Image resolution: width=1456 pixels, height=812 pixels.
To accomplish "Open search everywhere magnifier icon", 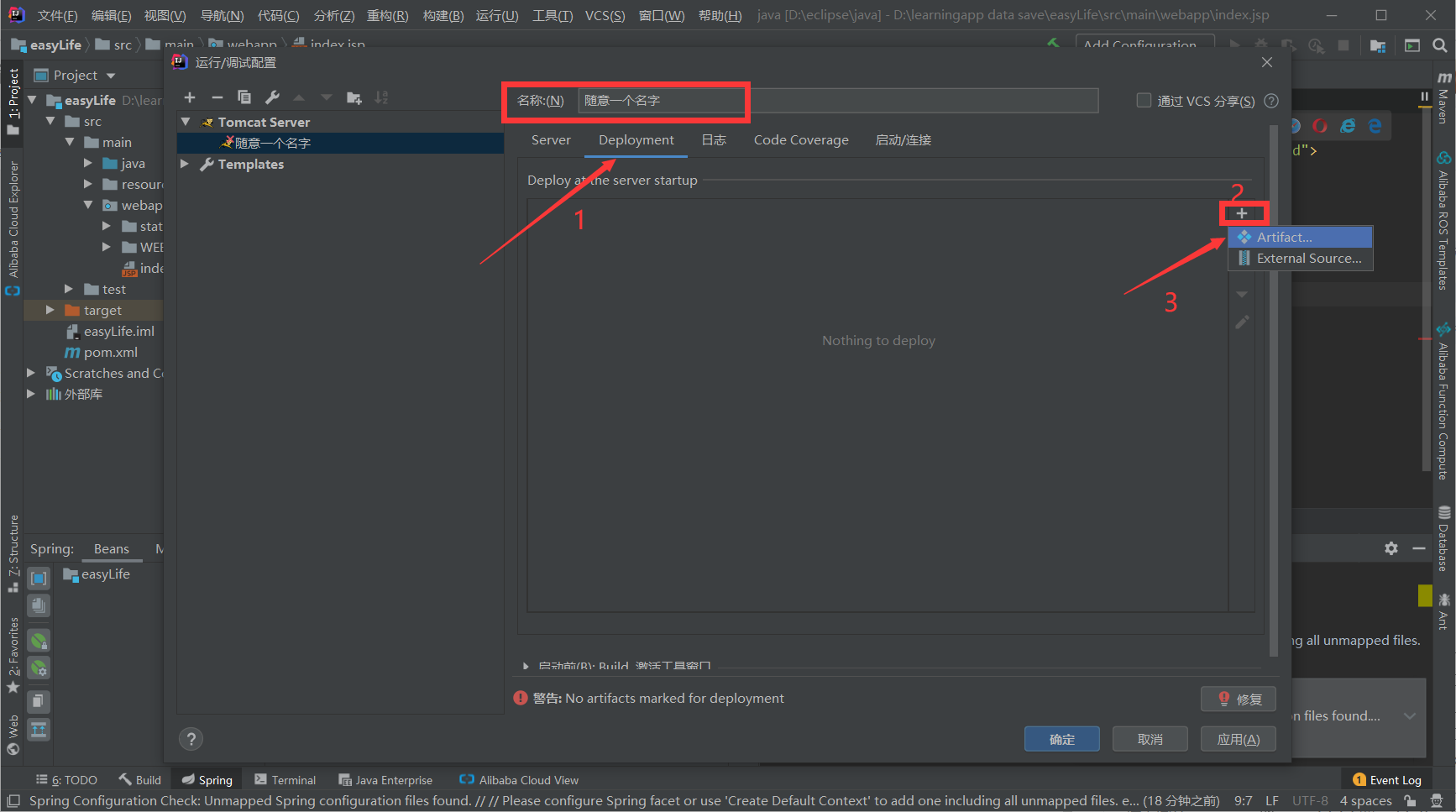I will [1439, 45].
